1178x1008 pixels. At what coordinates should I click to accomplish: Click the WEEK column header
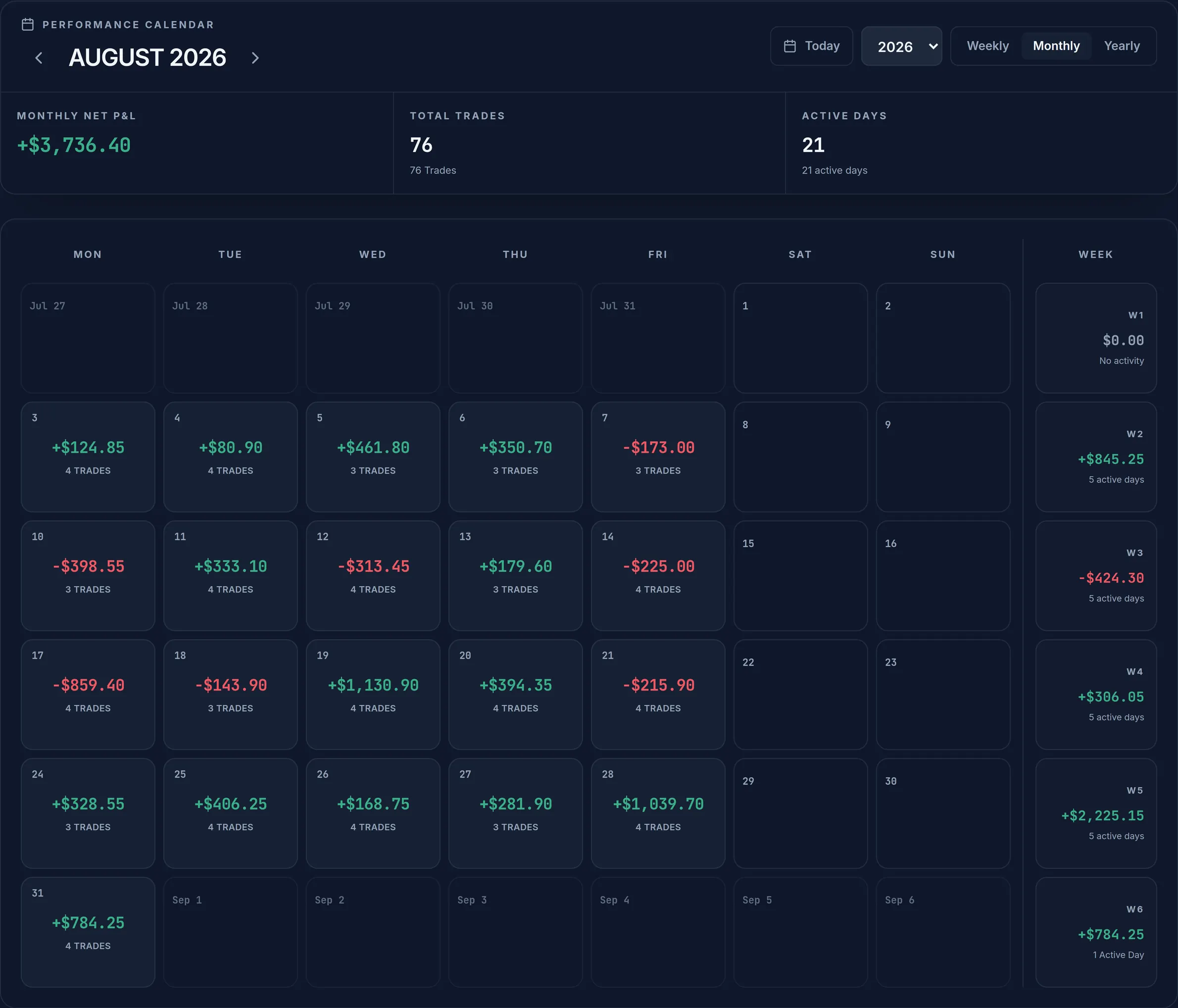coord(1095,254)
